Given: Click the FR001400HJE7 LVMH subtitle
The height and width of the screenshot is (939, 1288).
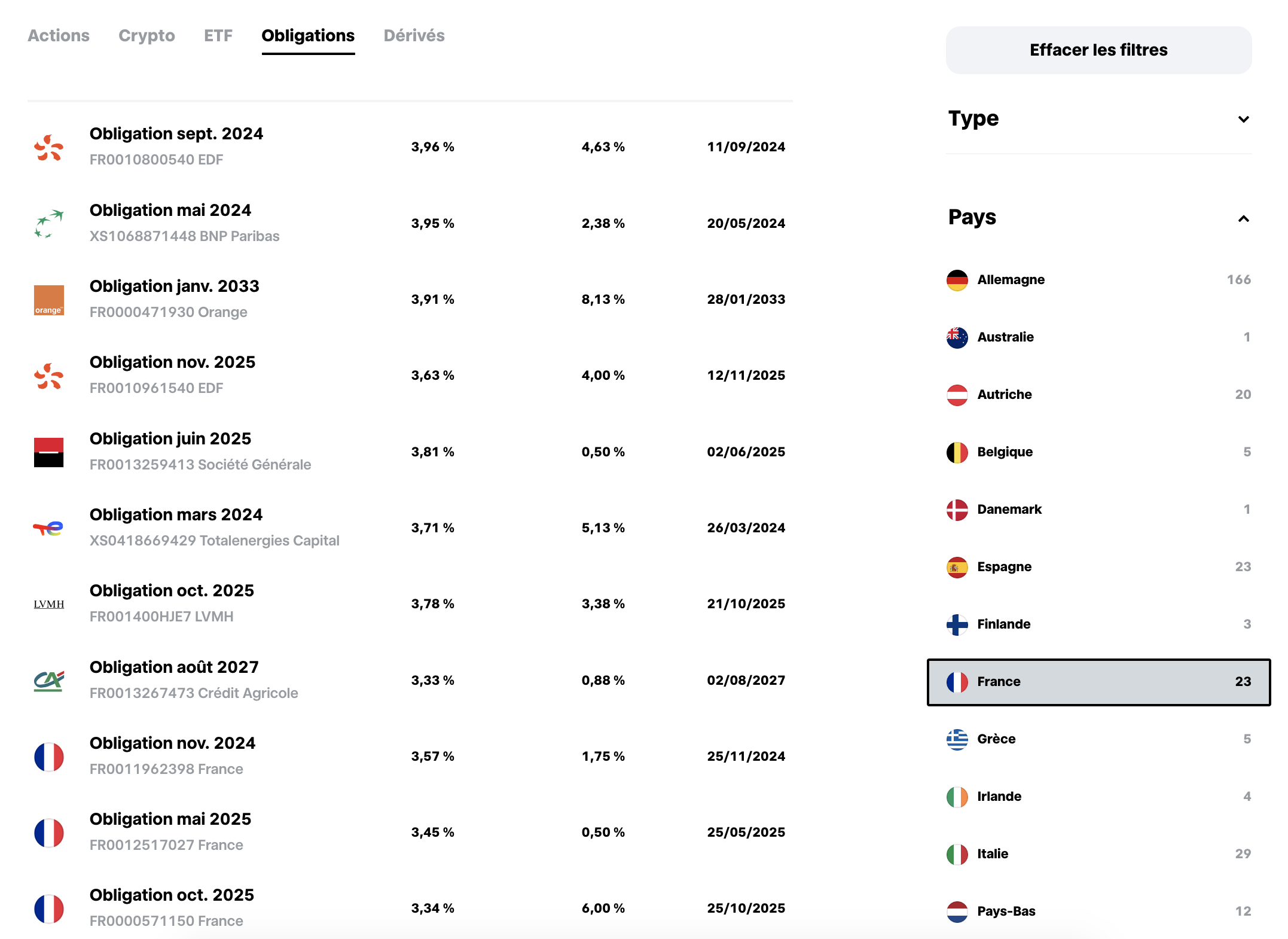Looking at the screenshot, I should coord(161,617).
